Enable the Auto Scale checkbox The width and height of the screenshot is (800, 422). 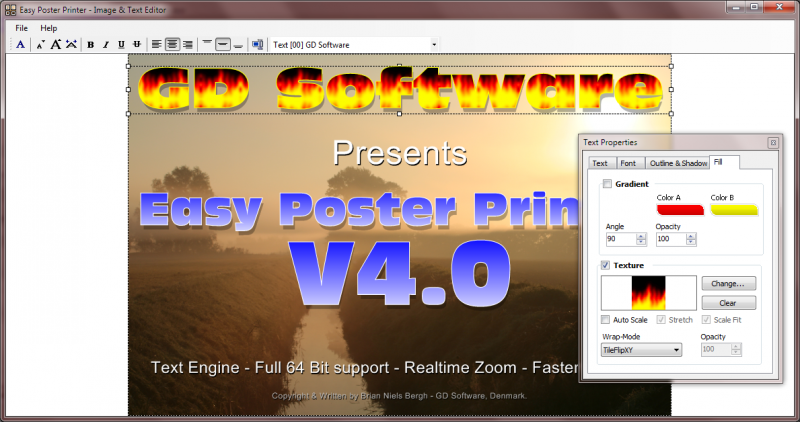[x=605, y=319]
